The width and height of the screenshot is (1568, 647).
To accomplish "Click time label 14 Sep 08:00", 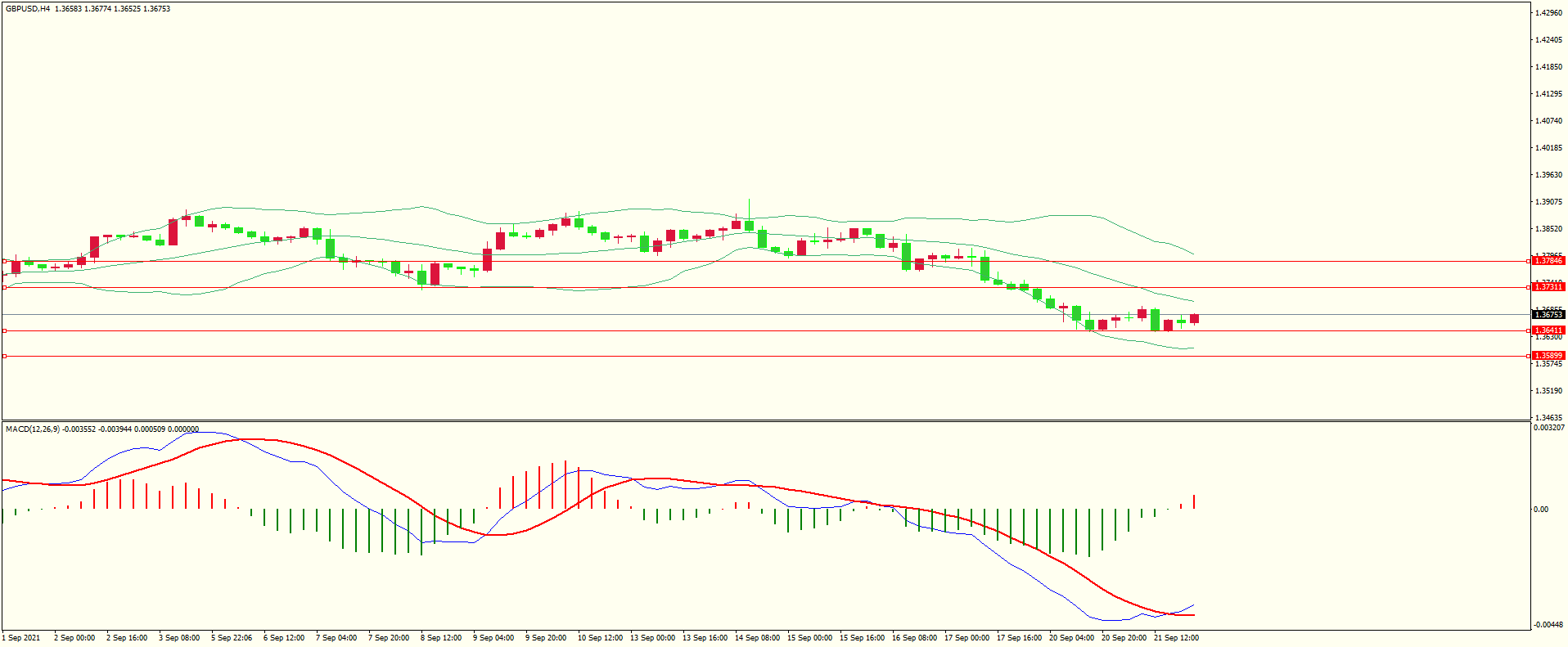I will click(x=757, y=638).
